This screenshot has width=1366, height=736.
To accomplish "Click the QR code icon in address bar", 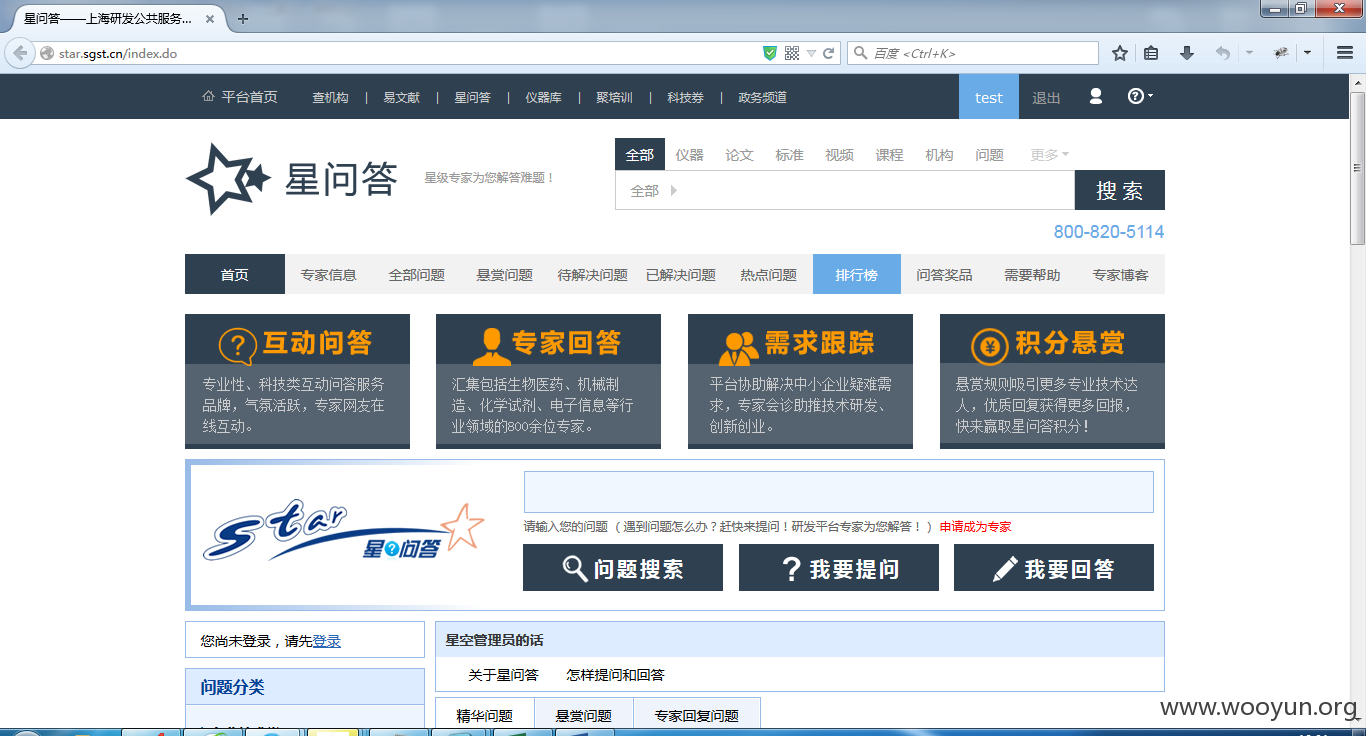I will coord(792,53).
